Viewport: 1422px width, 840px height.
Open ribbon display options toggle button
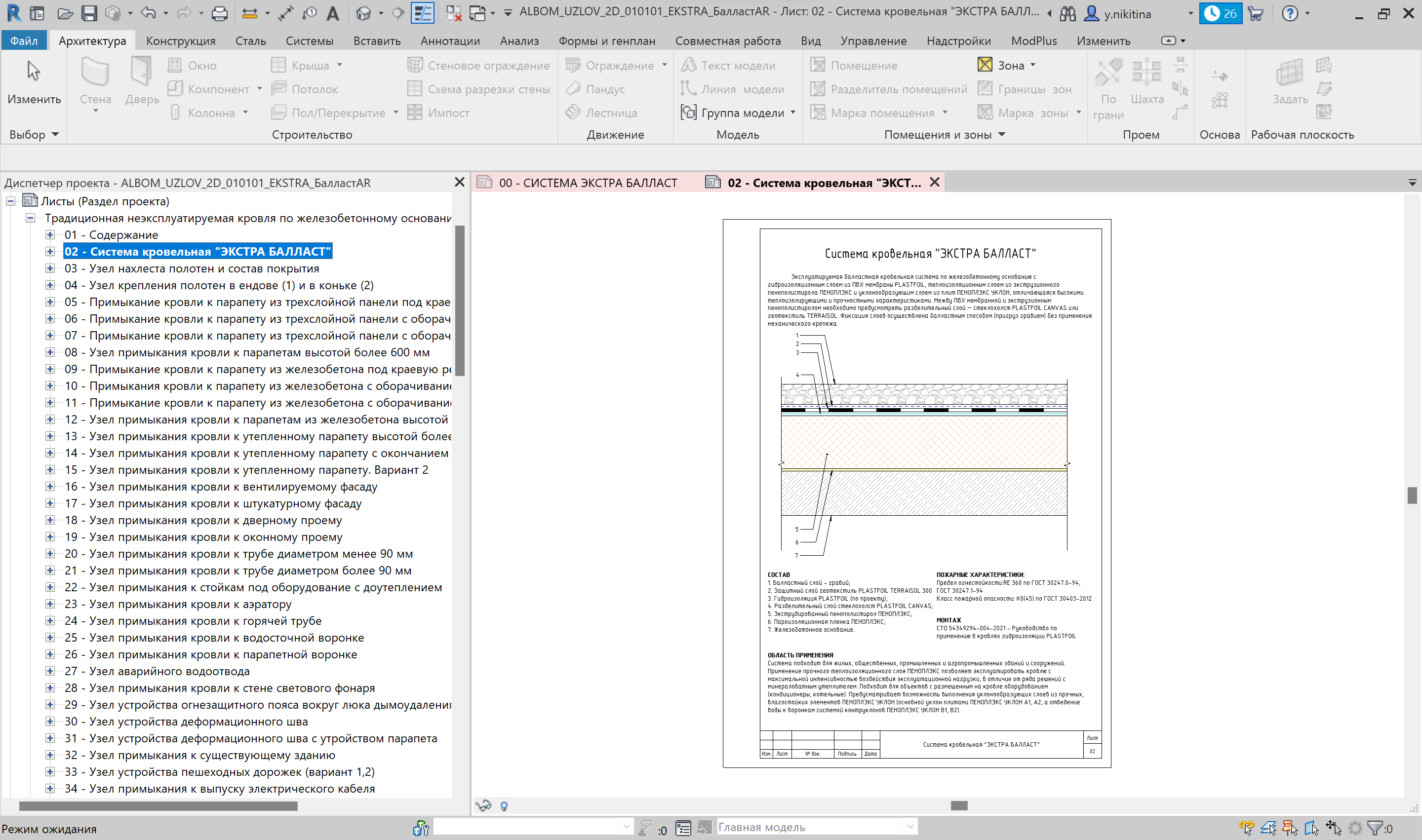[x=1168, y=41]
